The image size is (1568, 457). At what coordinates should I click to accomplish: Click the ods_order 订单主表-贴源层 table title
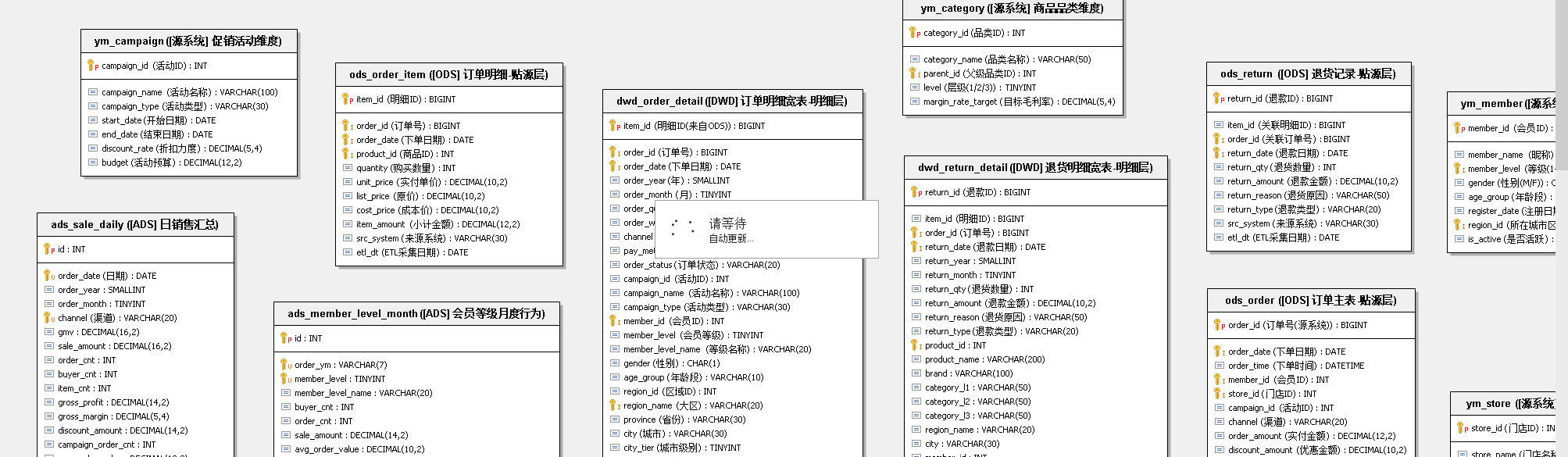(x=1311, y=301)
